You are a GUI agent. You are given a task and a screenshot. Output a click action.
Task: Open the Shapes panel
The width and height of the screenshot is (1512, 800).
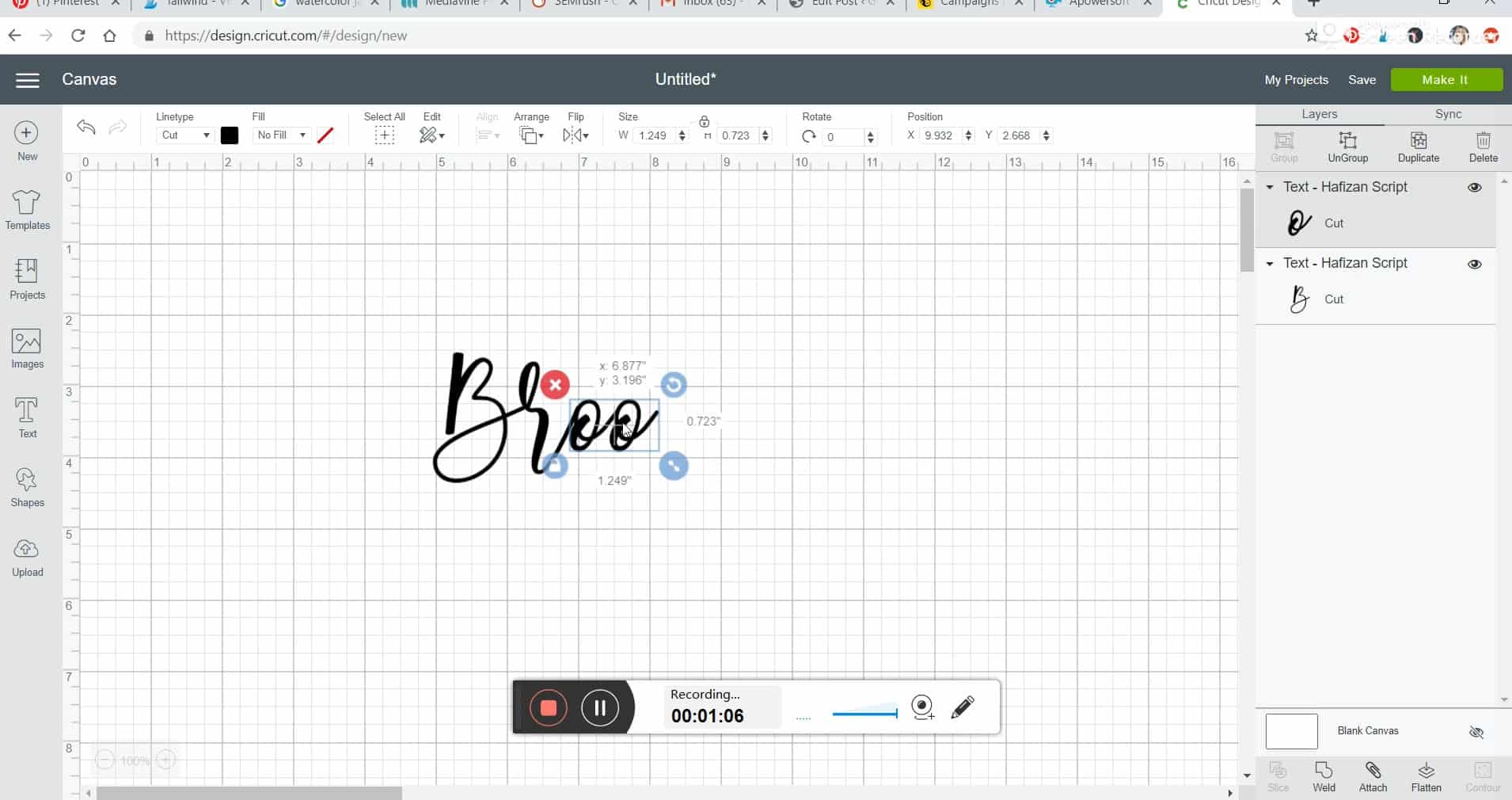pyautogui.click(x=27, y=487)
